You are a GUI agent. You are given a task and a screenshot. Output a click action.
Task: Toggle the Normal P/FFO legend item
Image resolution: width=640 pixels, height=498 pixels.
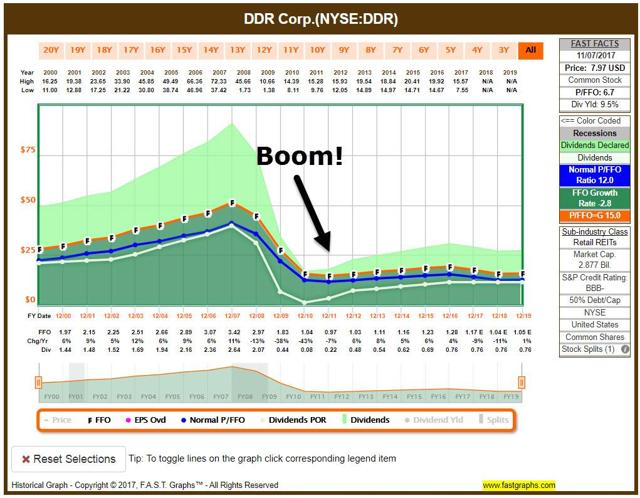tap(212, 420)
